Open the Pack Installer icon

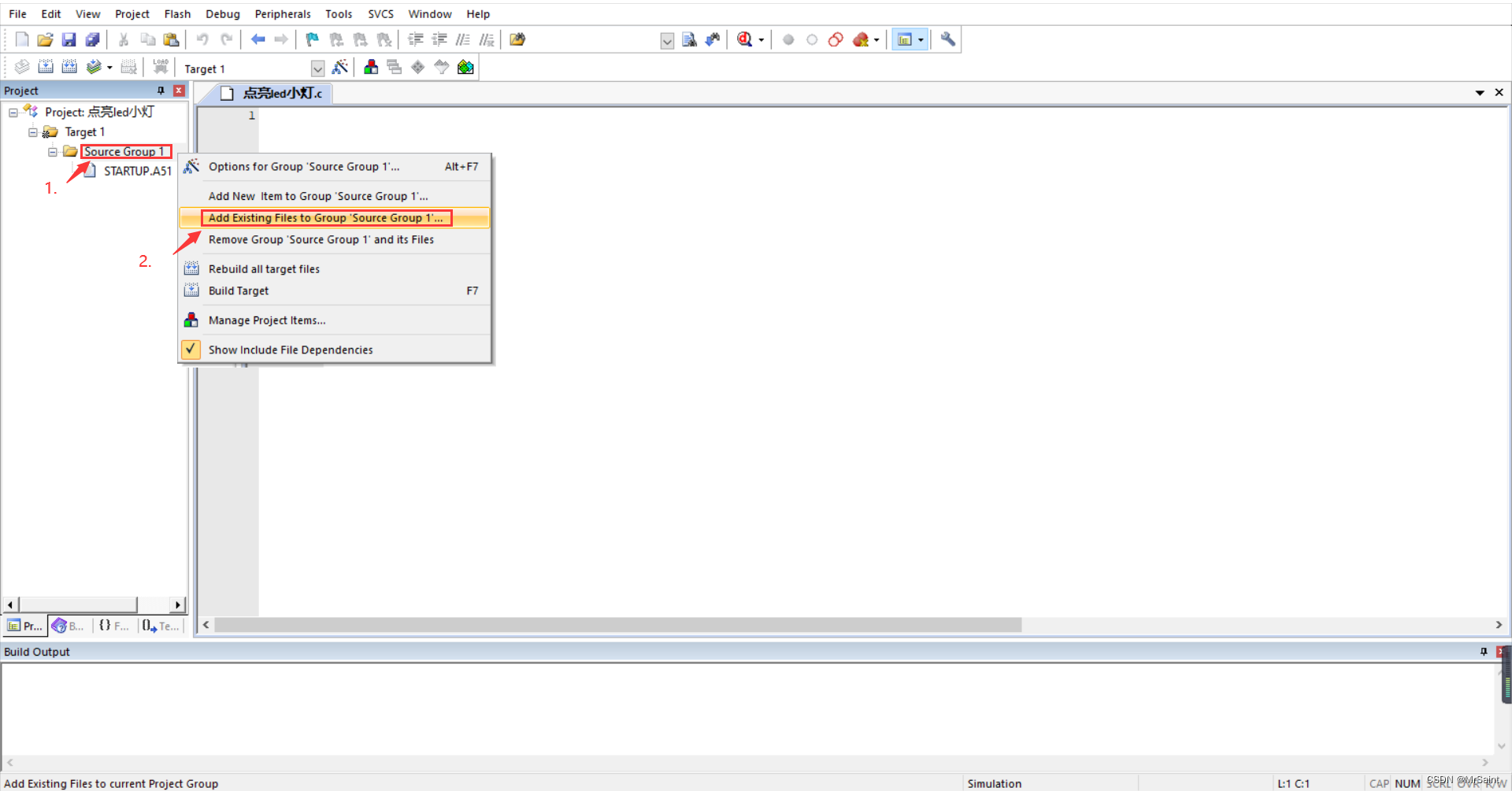click(465, 67)
